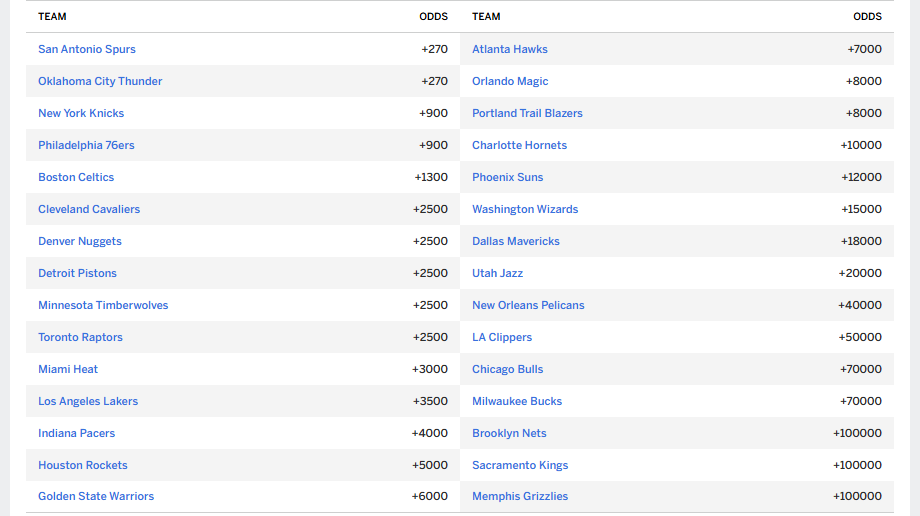Click the +40000 odds for Pelicans
Screen dimensions: 920x516
tap(860, 305)
